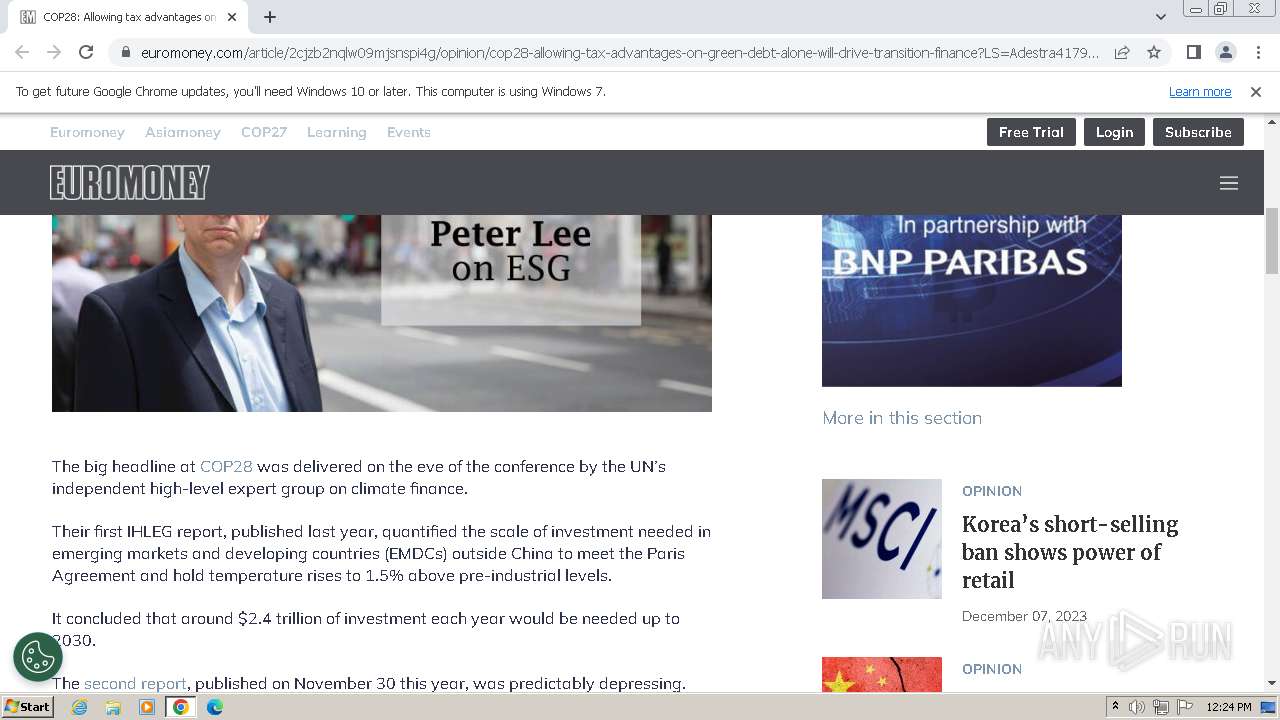
Task: Click the scrollbar down arrow
Action: tap(1272, 683)
